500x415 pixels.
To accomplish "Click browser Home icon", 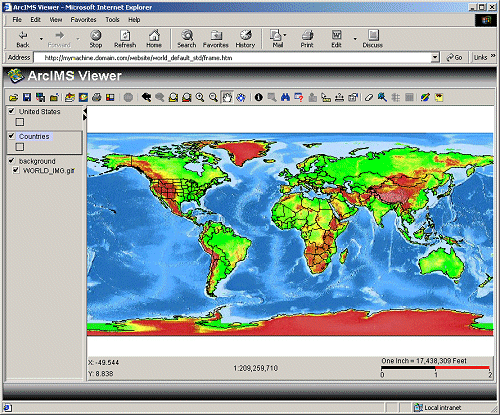I will 154,39.
